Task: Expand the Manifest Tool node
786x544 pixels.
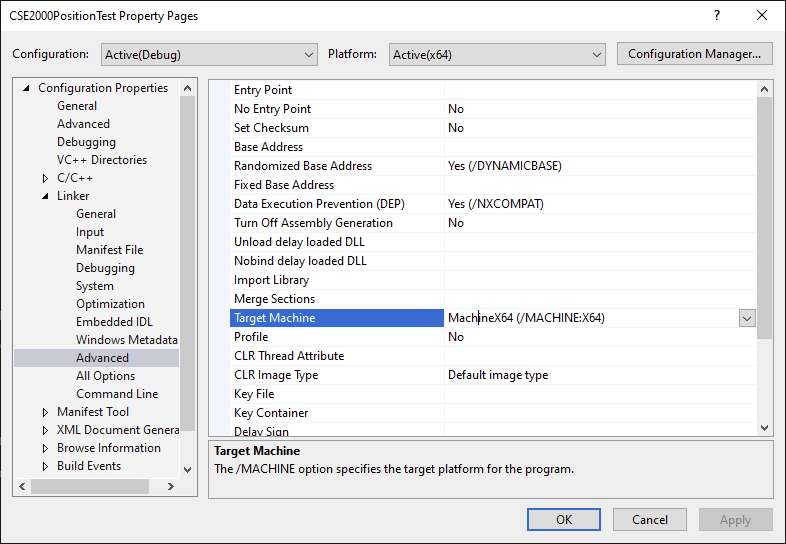Action: coord(45,412)
